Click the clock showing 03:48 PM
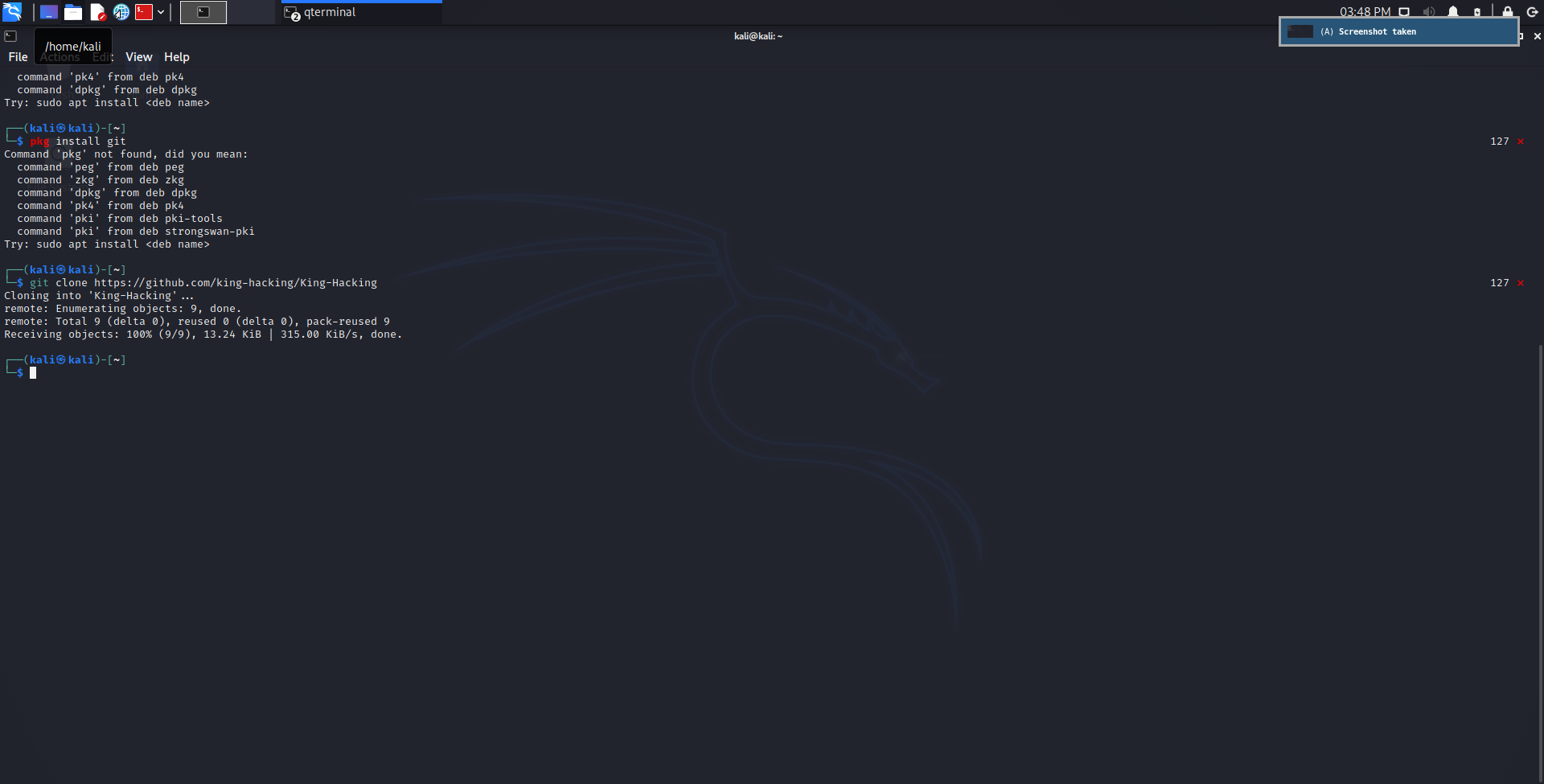This screenshot has height=784, width=1544. 1365,12
